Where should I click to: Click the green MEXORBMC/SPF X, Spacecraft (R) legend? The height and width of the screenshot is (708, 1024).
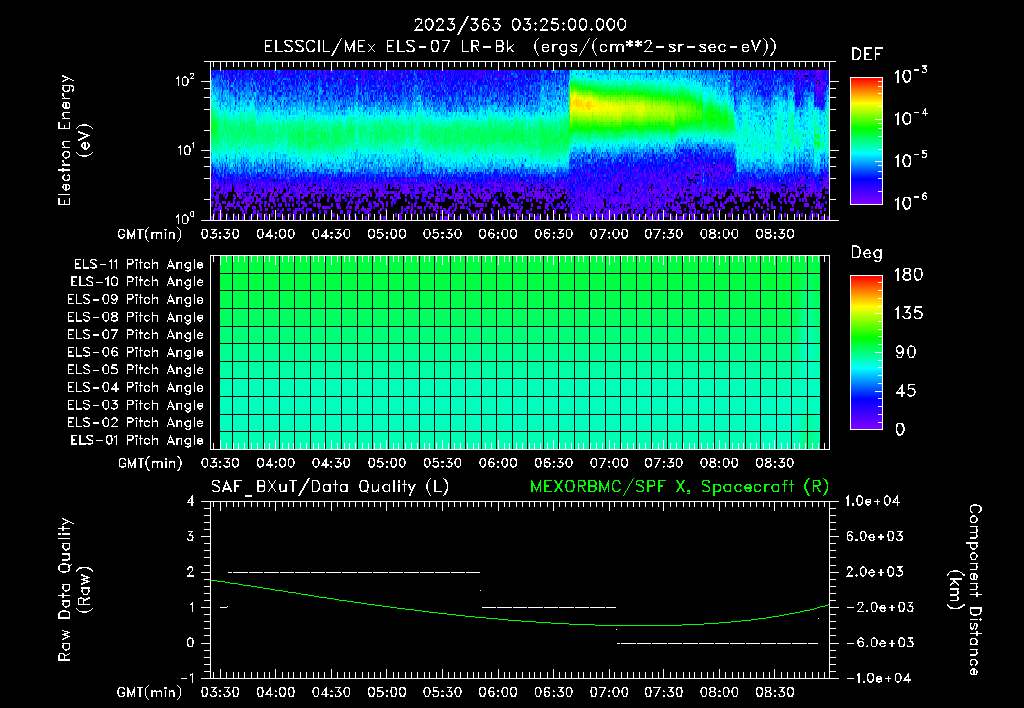(679, 487)
